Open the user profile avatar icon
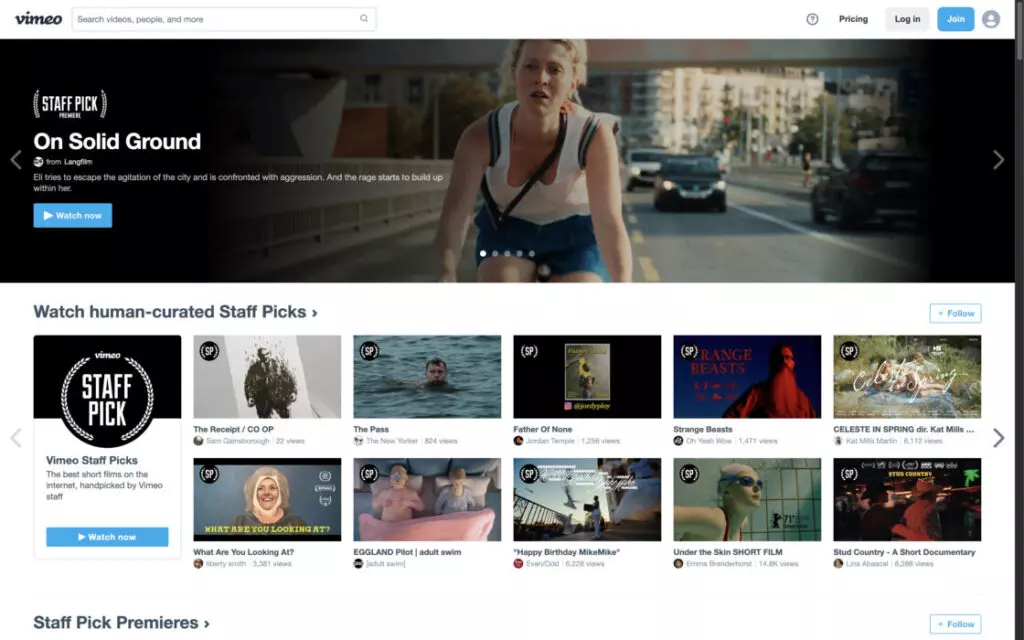1024x640 pixels. point(990,19)
